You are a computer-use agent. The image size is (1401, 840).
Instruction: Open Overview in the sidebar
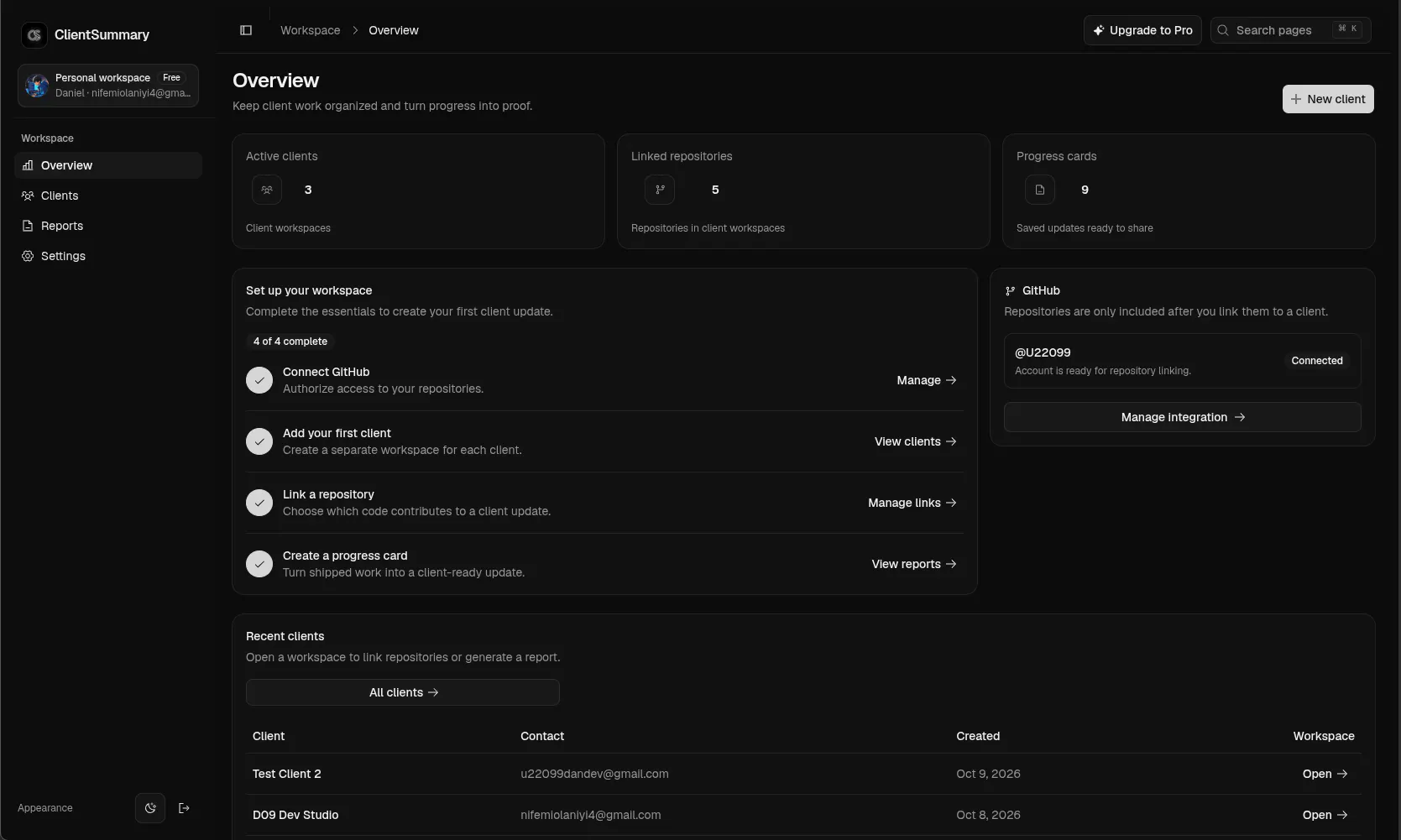108,165
